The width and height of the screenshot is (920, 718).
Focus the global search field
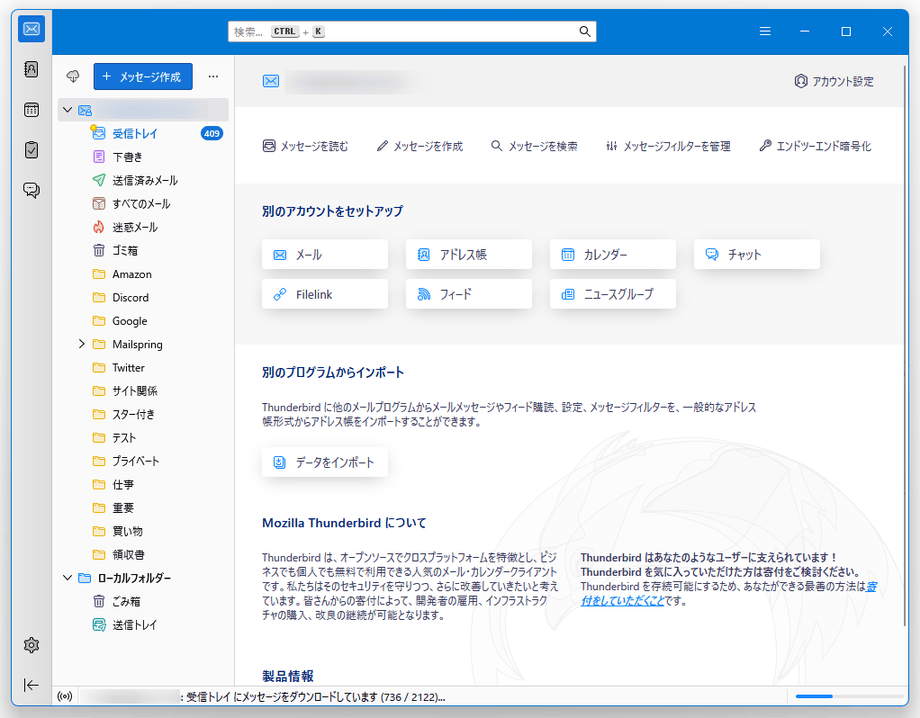point(412,32)
